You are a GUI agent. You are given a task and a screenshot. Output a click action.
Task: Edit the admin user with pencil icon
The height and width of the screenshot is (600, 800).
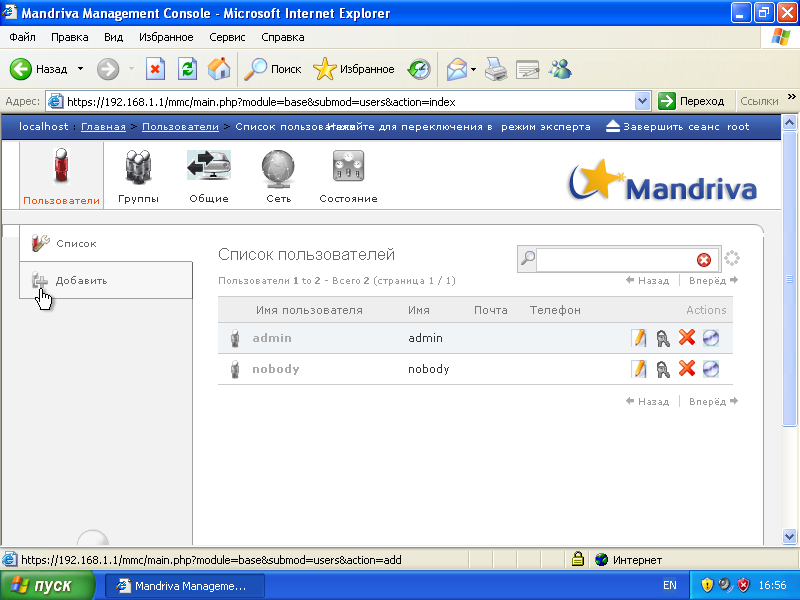(638, 338)
